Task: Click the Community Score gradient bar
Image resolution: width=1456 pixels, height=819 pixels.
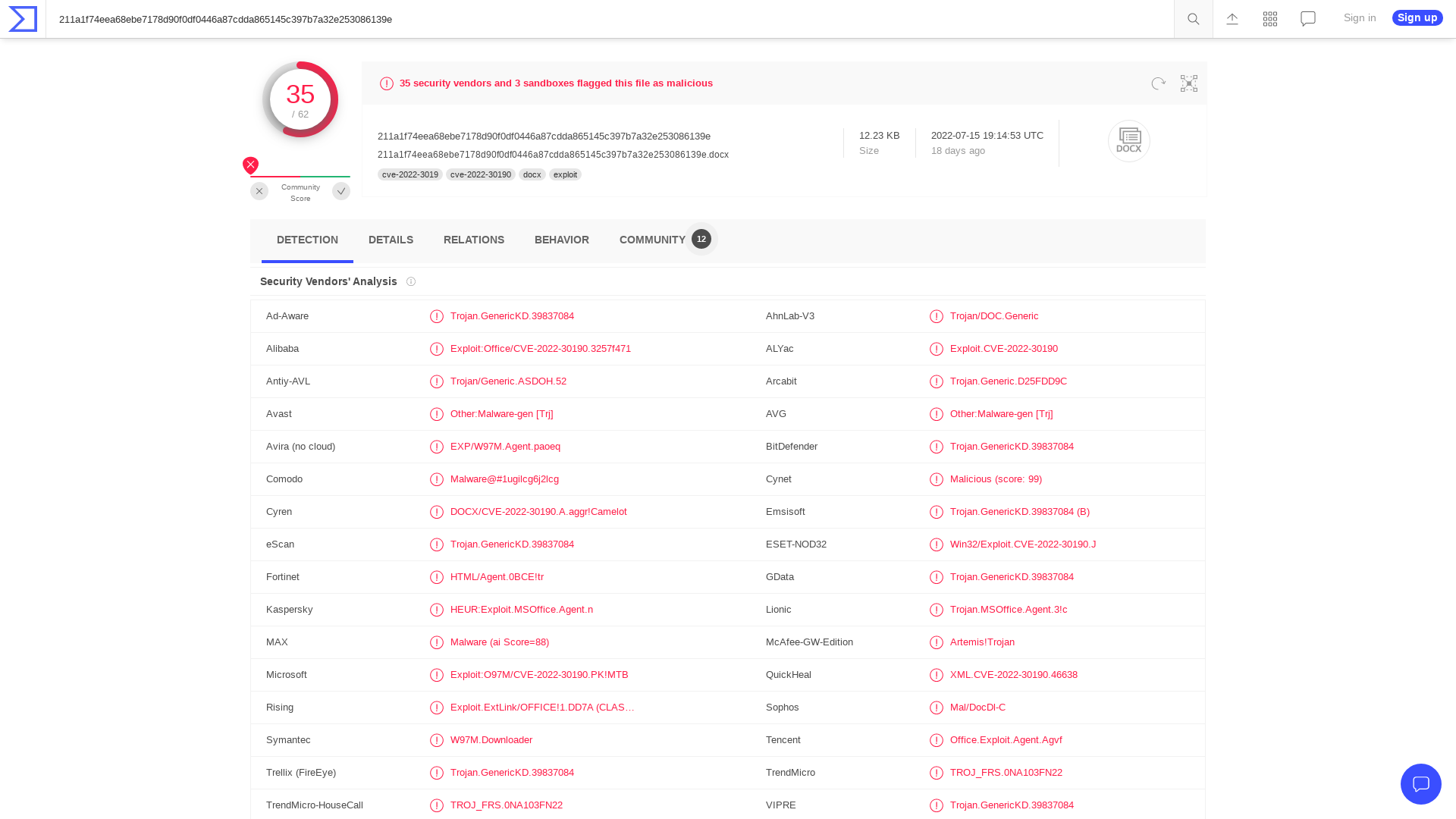Action: [x=300, y=176]
